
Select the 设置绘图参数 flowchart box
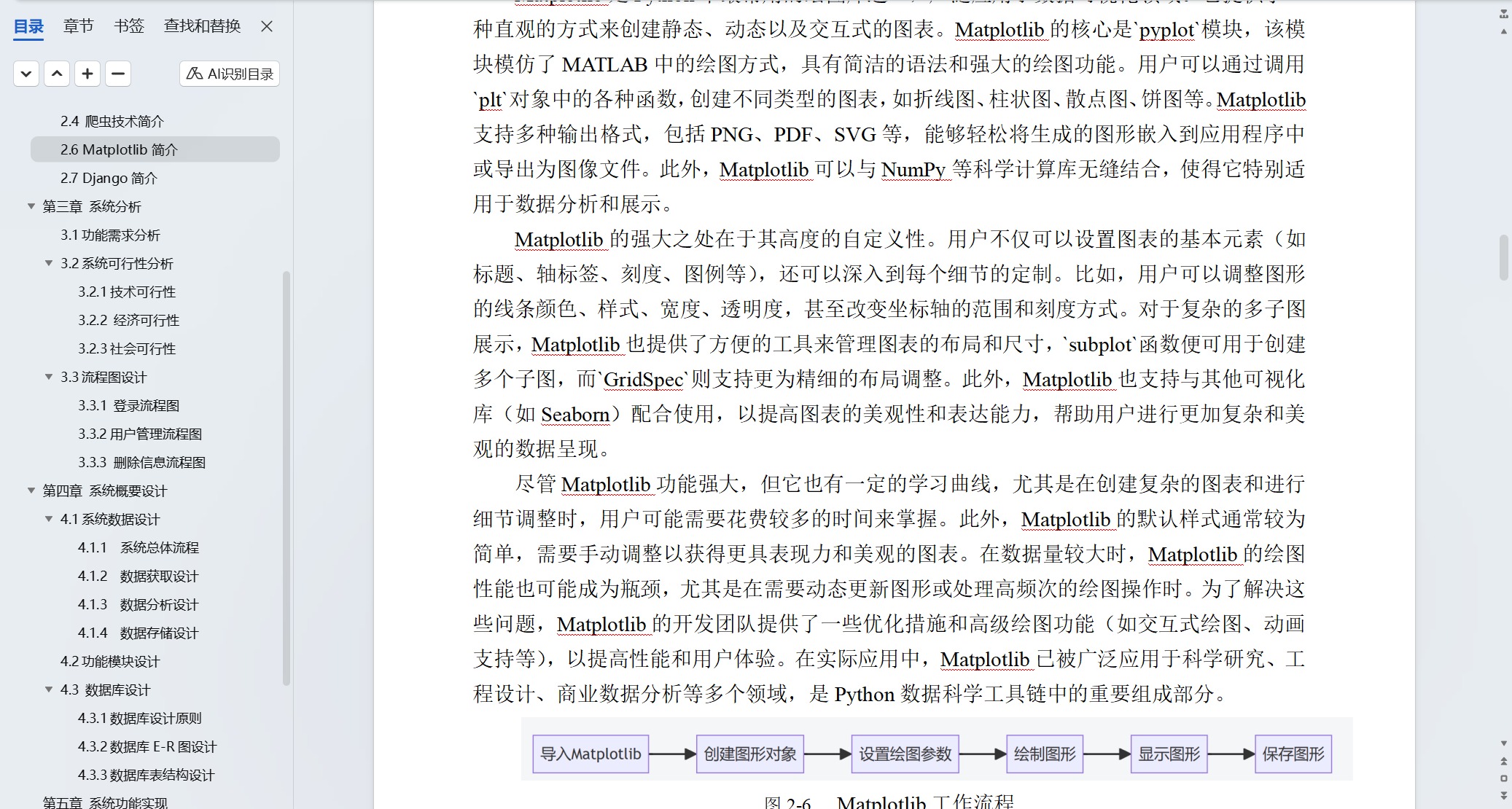tap(905, 754)
